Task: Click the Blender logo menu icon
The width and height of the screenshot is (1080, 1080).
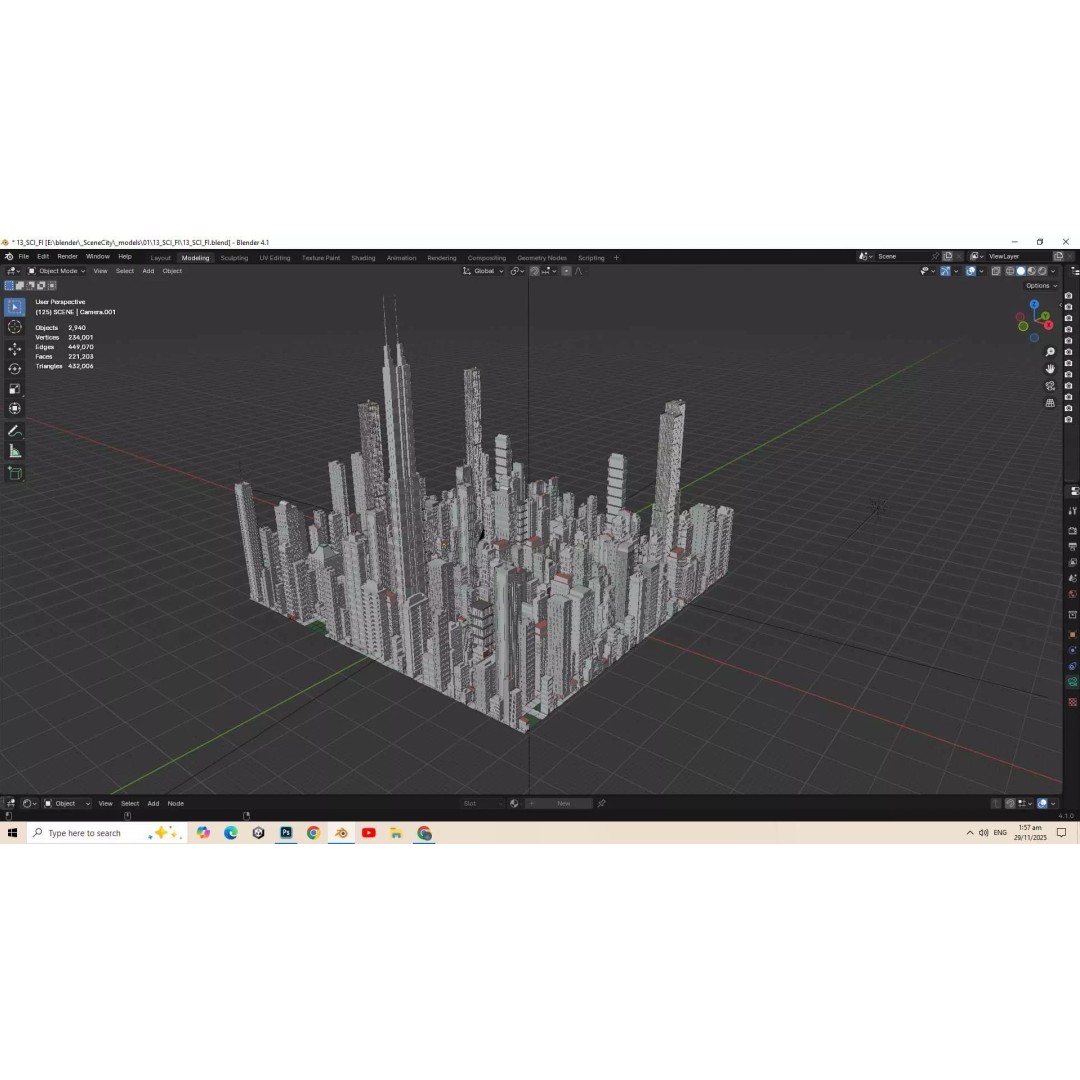Action: (8, 256)
